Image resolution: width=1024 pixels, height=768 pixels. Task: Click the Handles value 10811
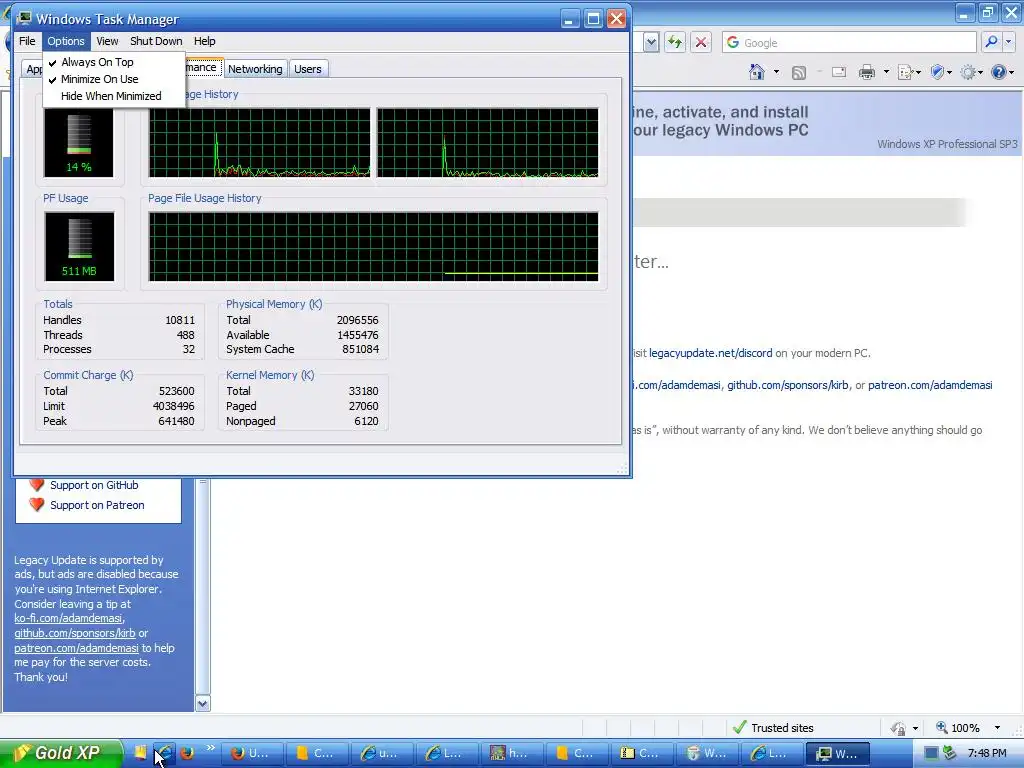point(180,320)
